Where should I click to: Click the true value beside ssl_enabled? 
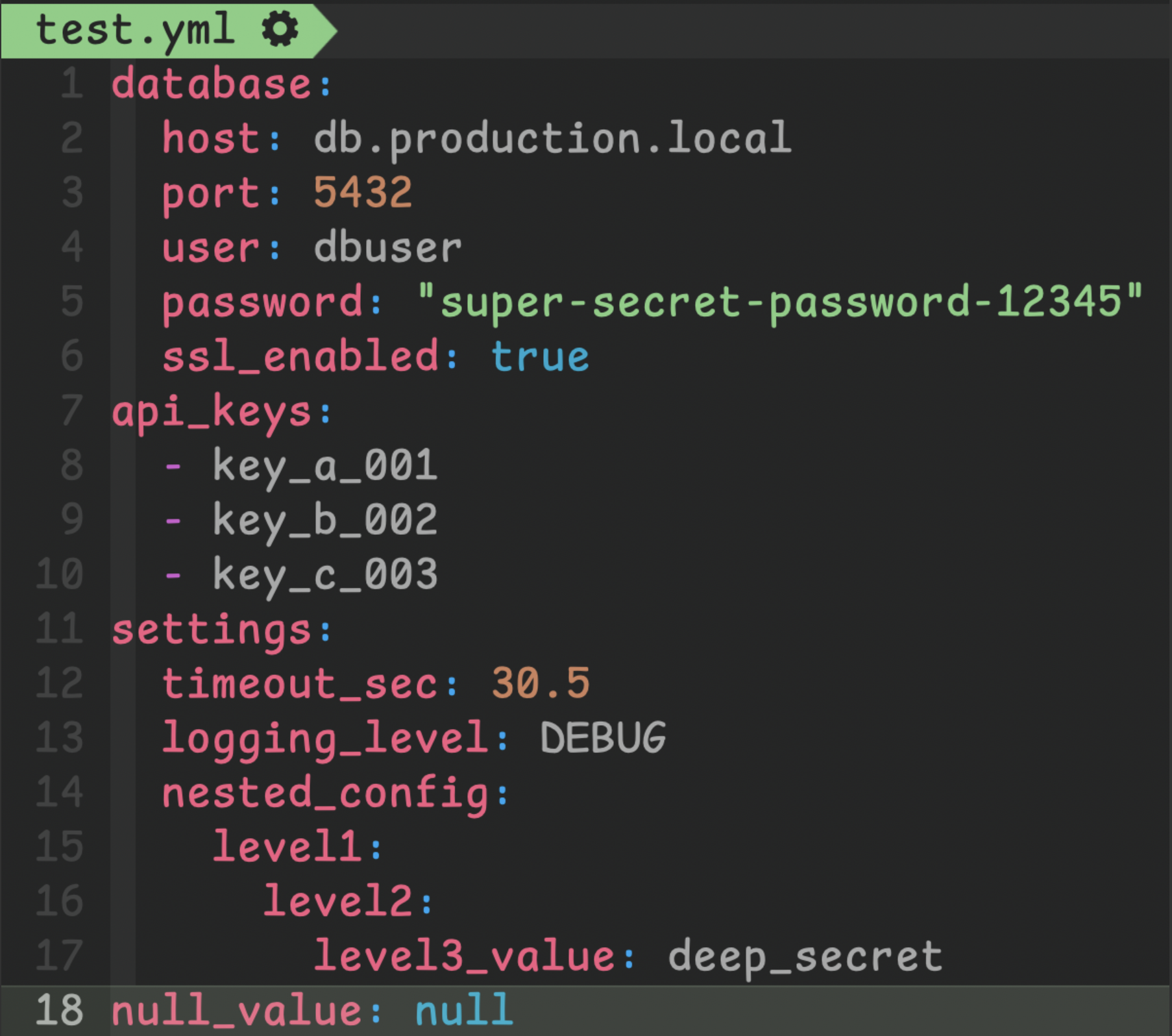(x=540, y=355)
